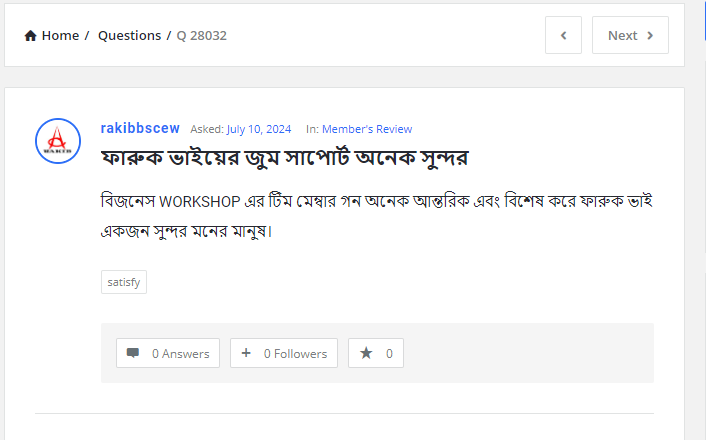Open the rakibbscew user avatar
The width and height of the screenshot is (706, 440).
57,141
